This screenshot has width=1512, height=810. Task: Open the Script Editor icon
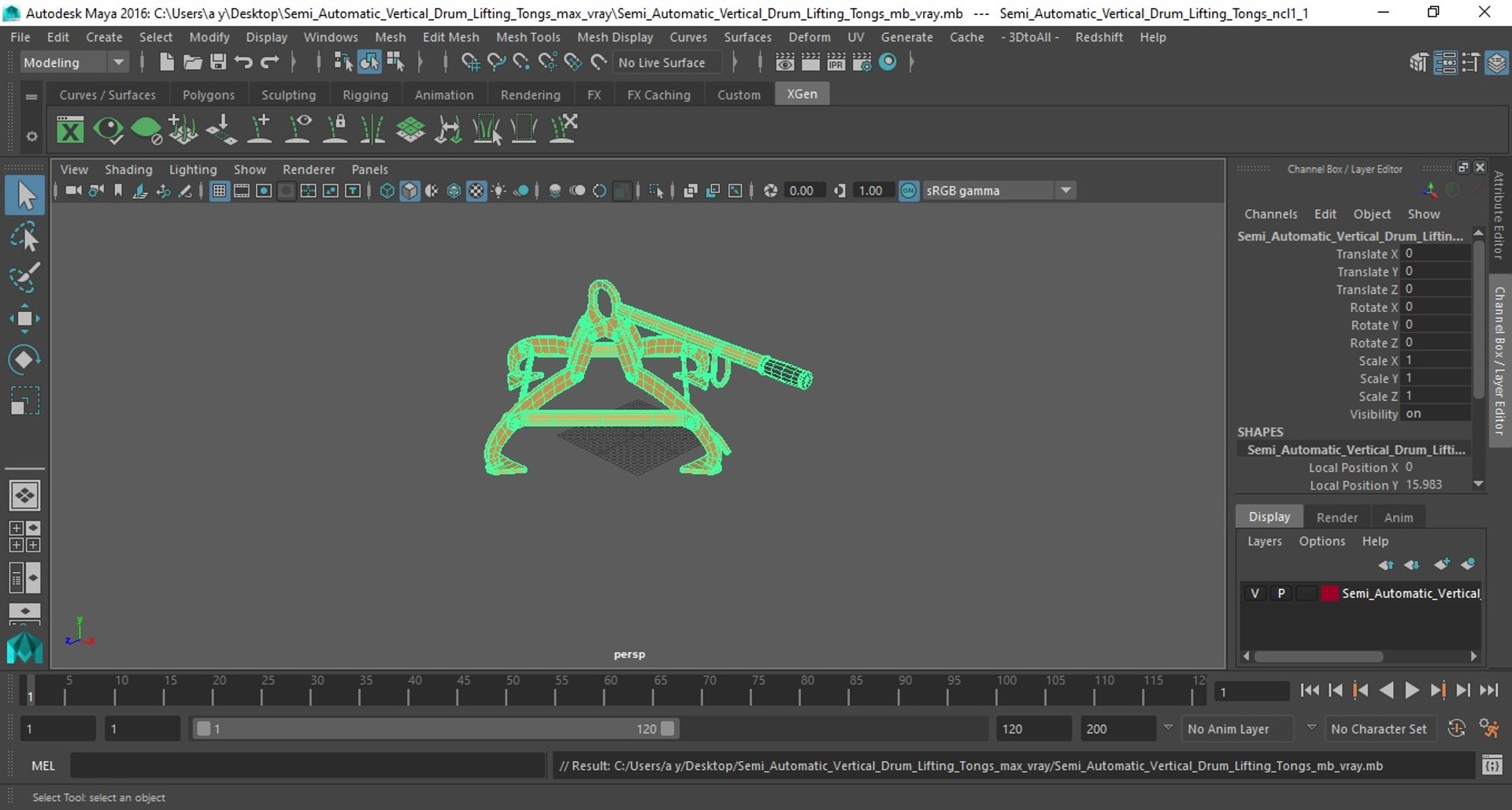coord(1492,765)
